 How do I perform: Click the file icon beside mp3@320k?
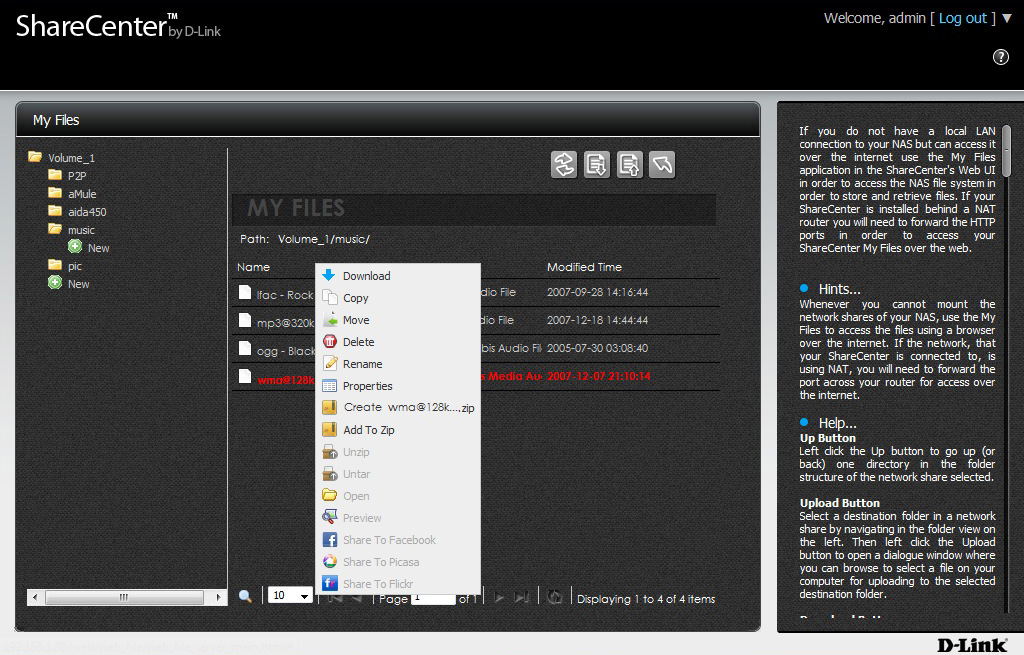245,320
